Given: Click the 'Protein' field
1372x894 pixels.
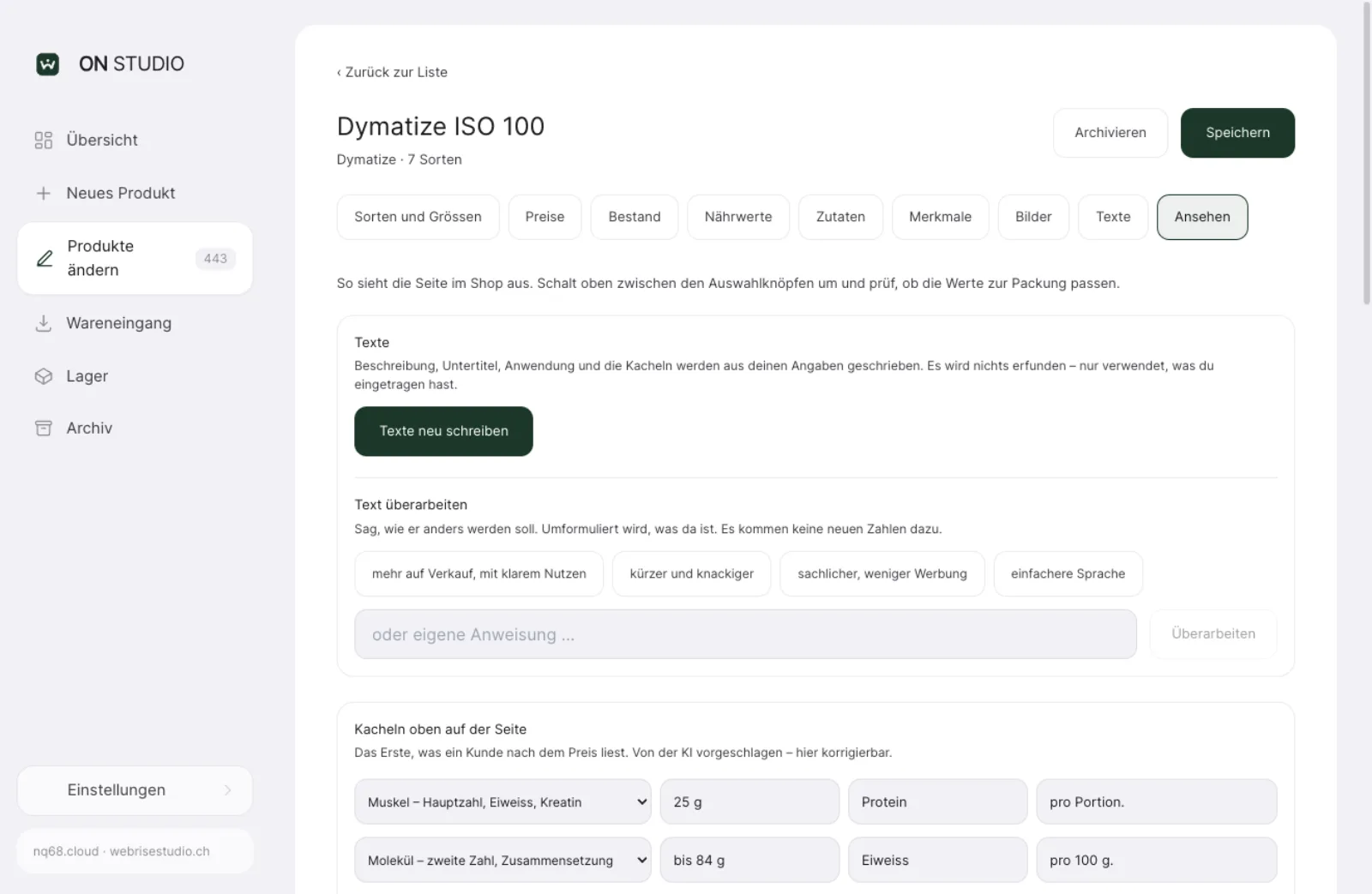Looking at the screenshot, I should (x=938, y=801).
